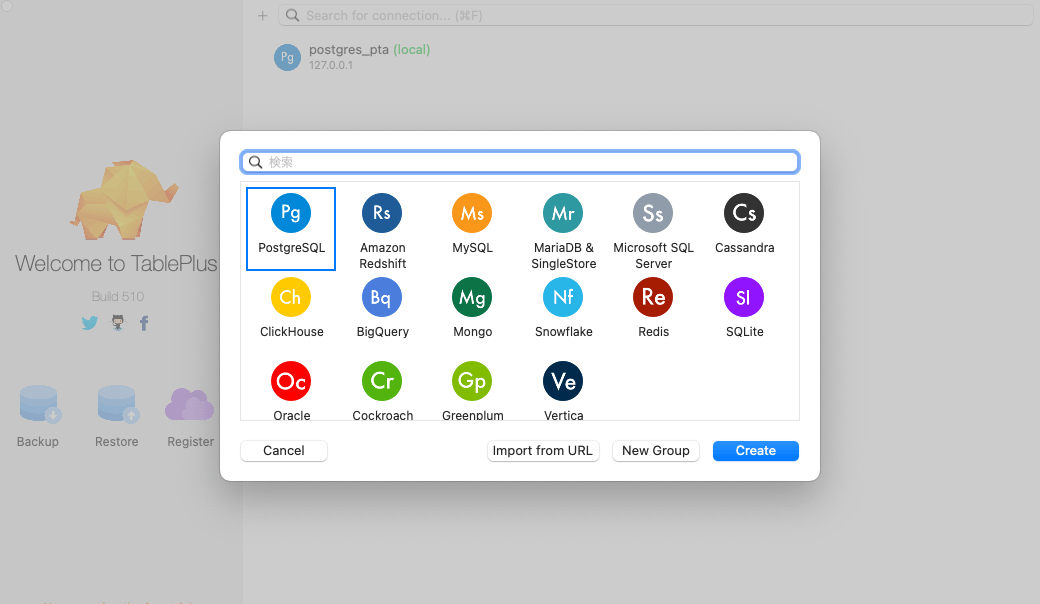Choose the Oracle database icon
This screenshot has width=1040, height=604.
point(291,381)
